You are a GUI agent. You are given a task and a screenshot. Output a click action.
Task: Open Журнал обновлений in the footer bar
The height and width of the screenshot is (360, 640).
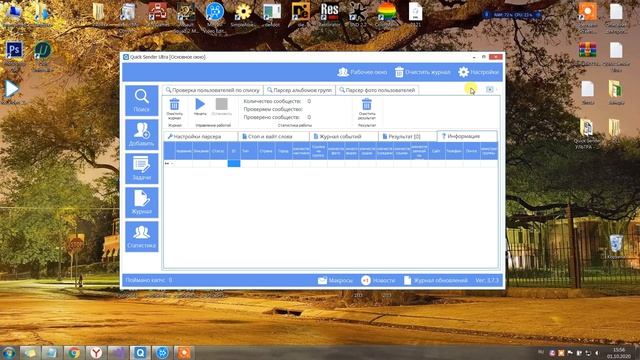(436, 280)
